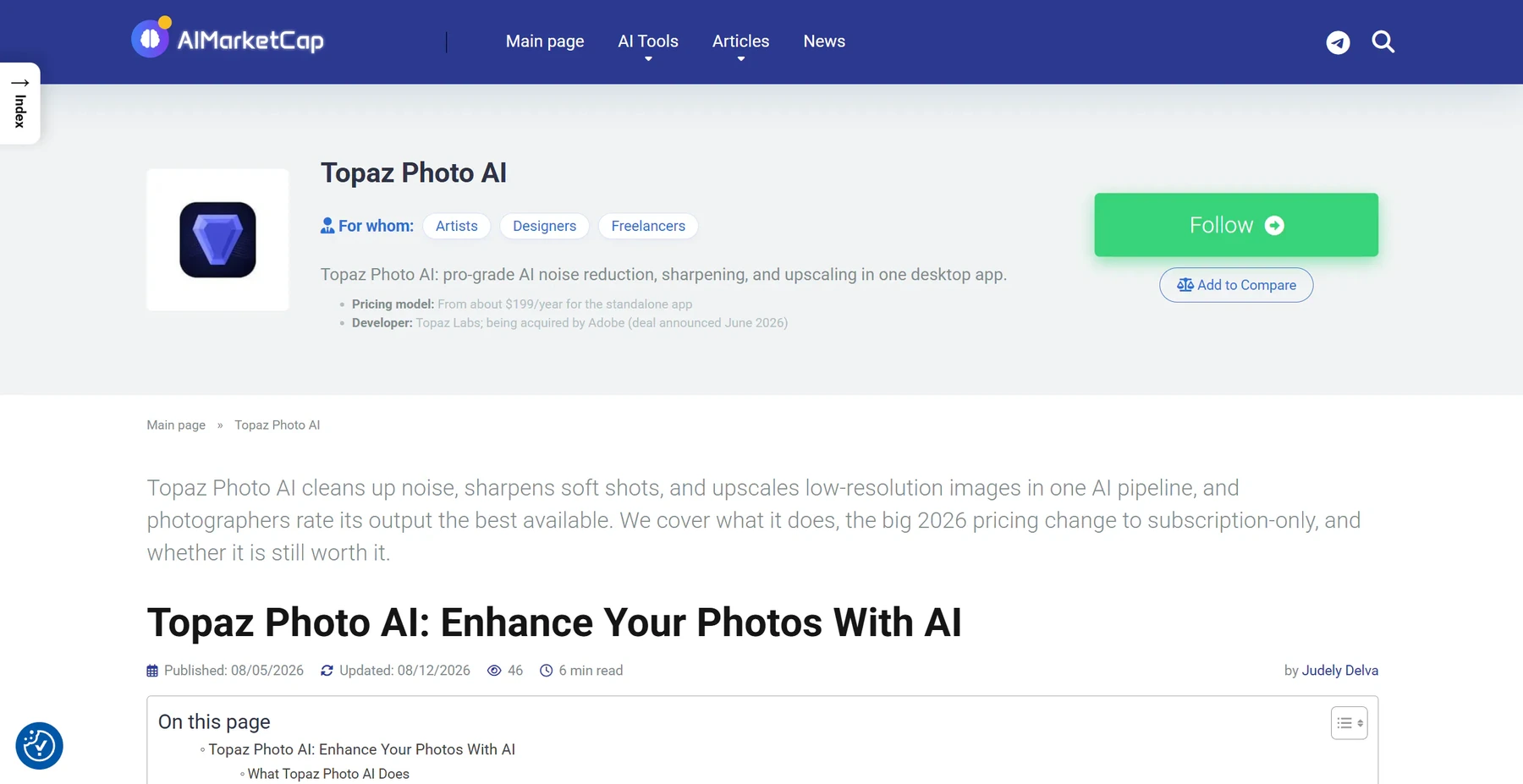This screenshot has width=1523, height=784.
Task: Click the 'Published: 08/05/2026' text
Action: 234,671
